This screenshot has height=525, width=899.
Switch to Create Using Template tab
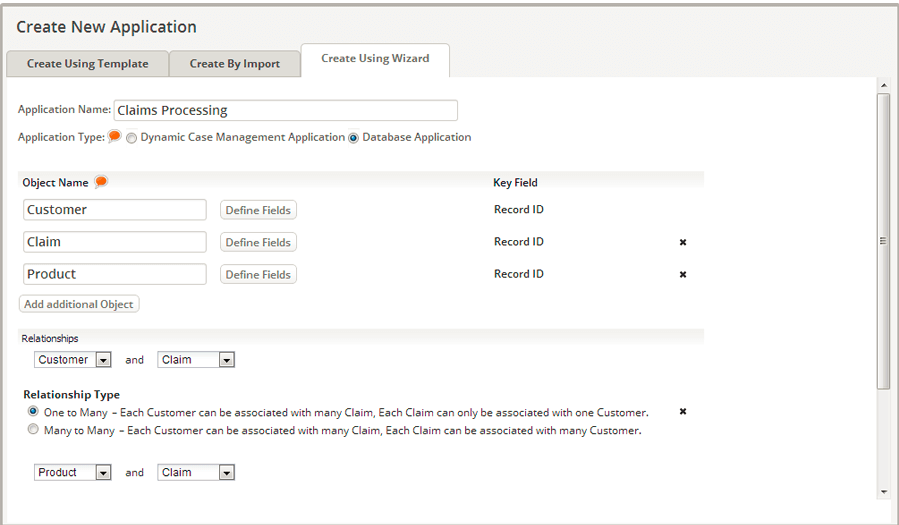(87, 63)
